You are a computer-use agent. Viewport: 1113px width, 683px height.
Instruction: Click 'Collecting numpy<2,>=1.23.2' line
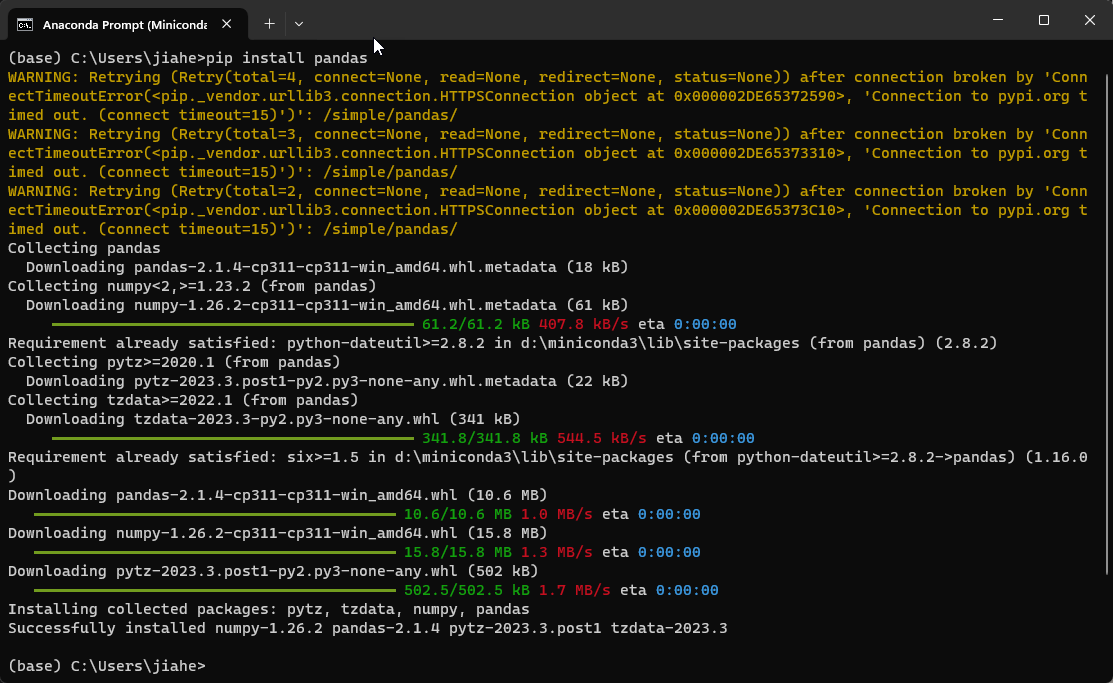192,286
